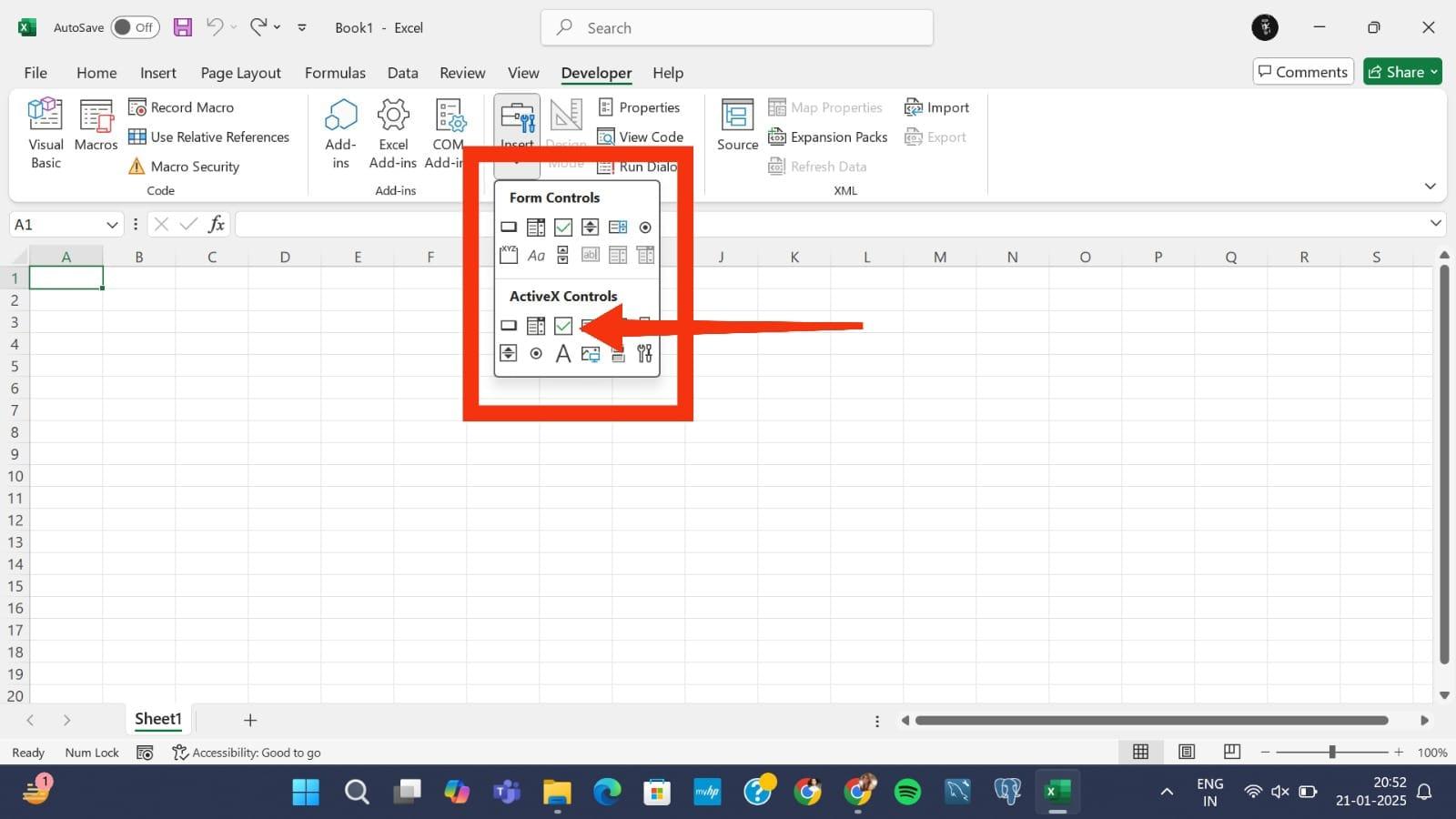Select ActiveX Command Button control
Viewport: 1456px width, 819px height.
pos(509,326)
